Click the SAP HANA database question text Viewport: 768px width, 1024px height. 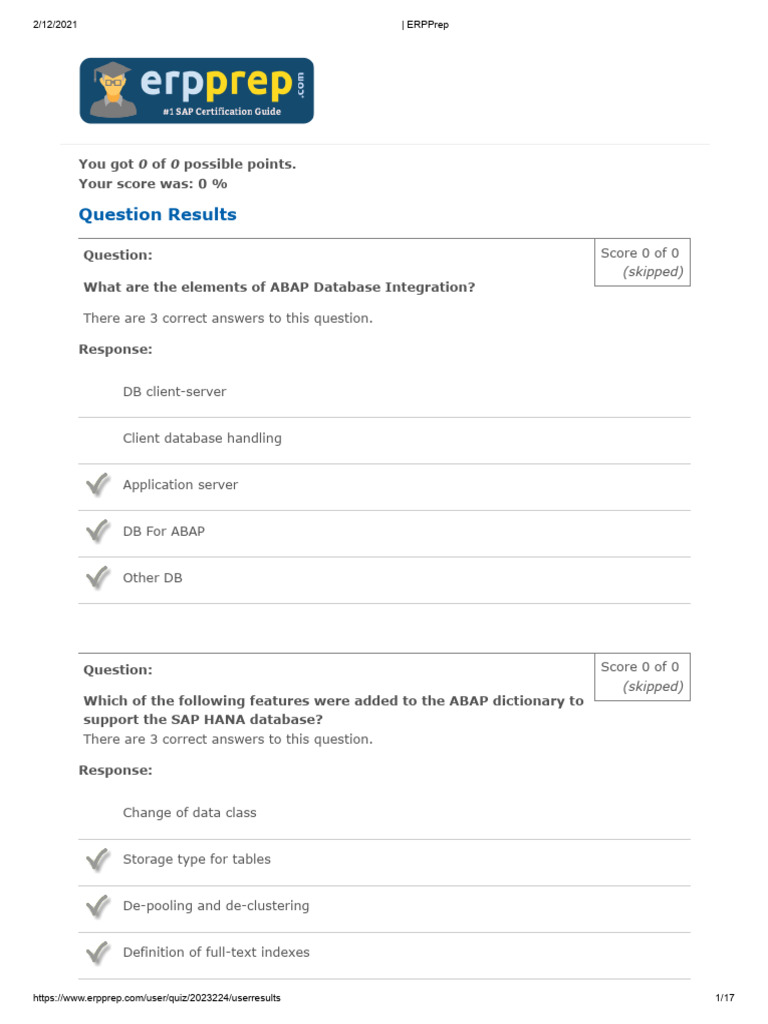[333, 710]
